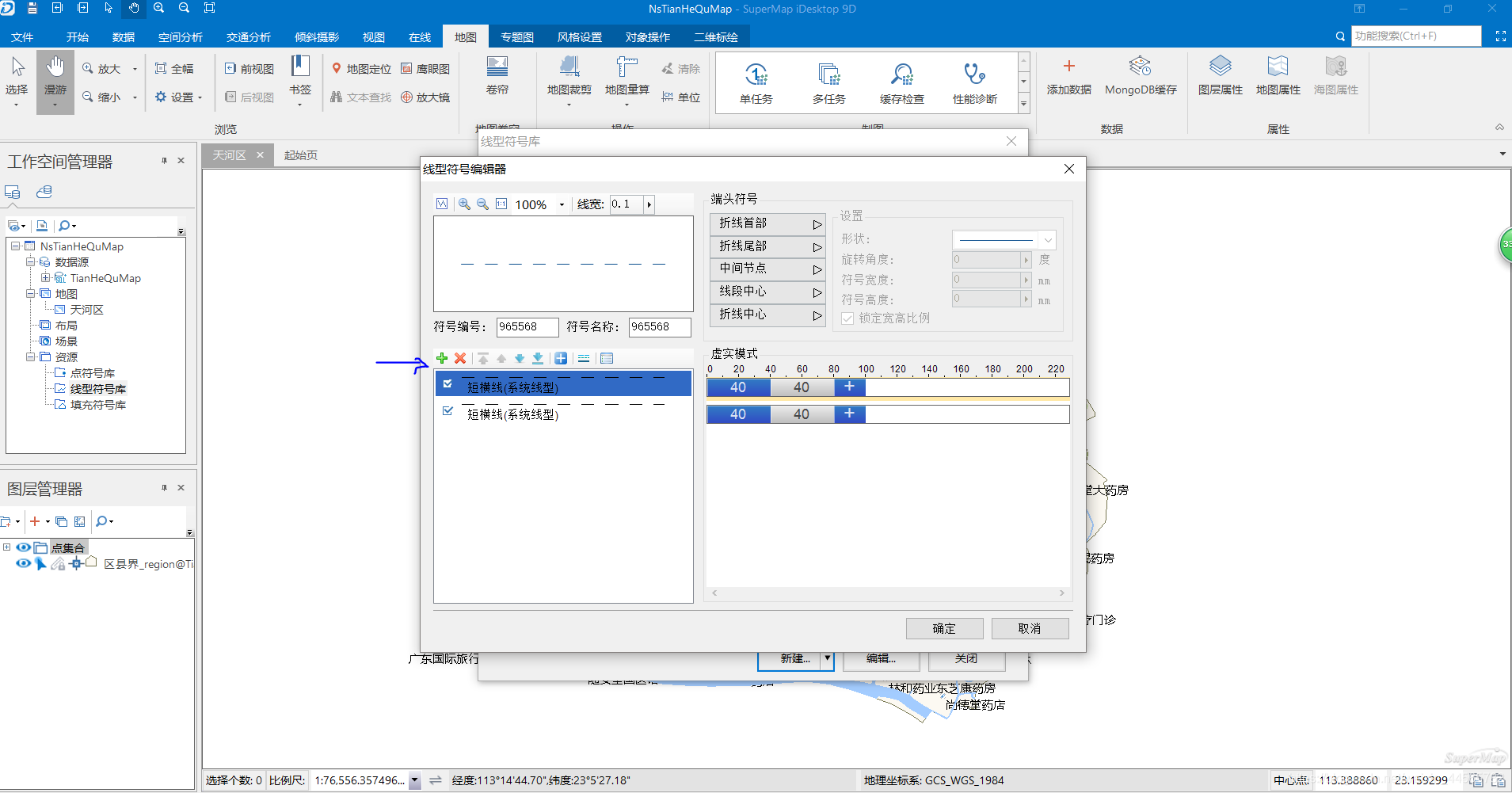Switch to the 起始页 tab

click(301, 155)
